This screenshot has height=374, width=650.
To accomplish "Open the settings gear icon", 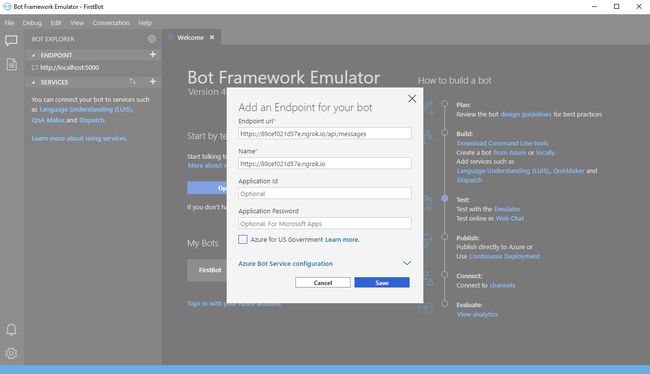I will pyautogui.click(x=11, y=353).
